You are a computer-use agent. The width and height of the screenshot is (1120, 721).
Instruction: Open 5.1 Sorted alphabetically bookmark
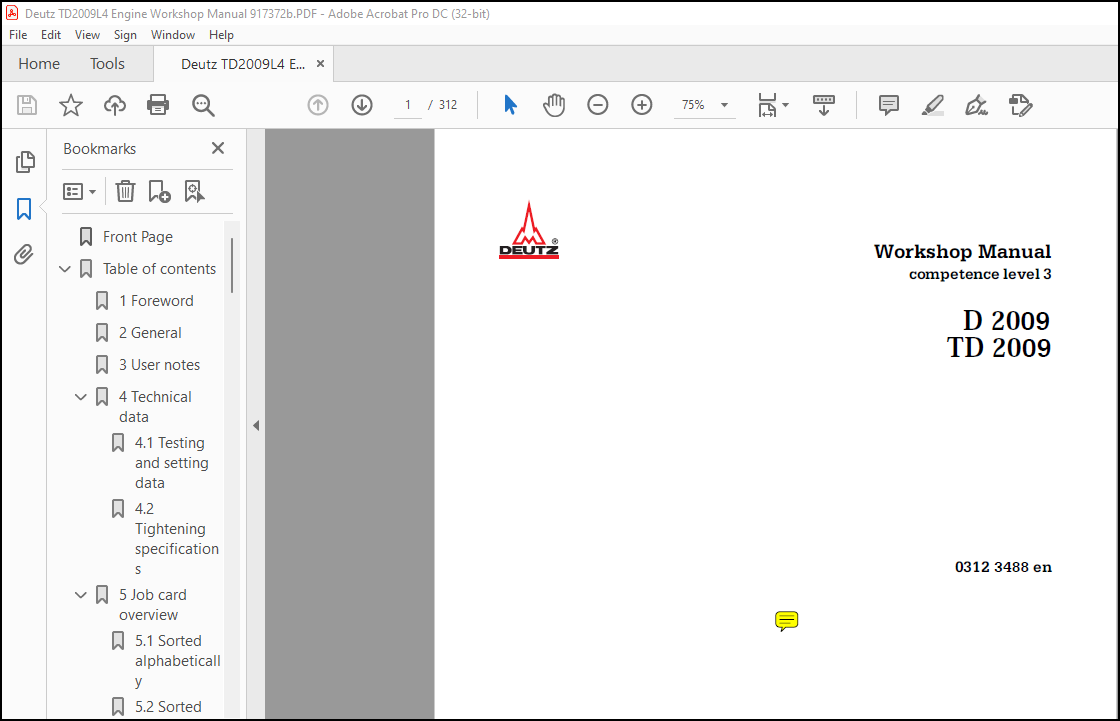tap(177, 661)
